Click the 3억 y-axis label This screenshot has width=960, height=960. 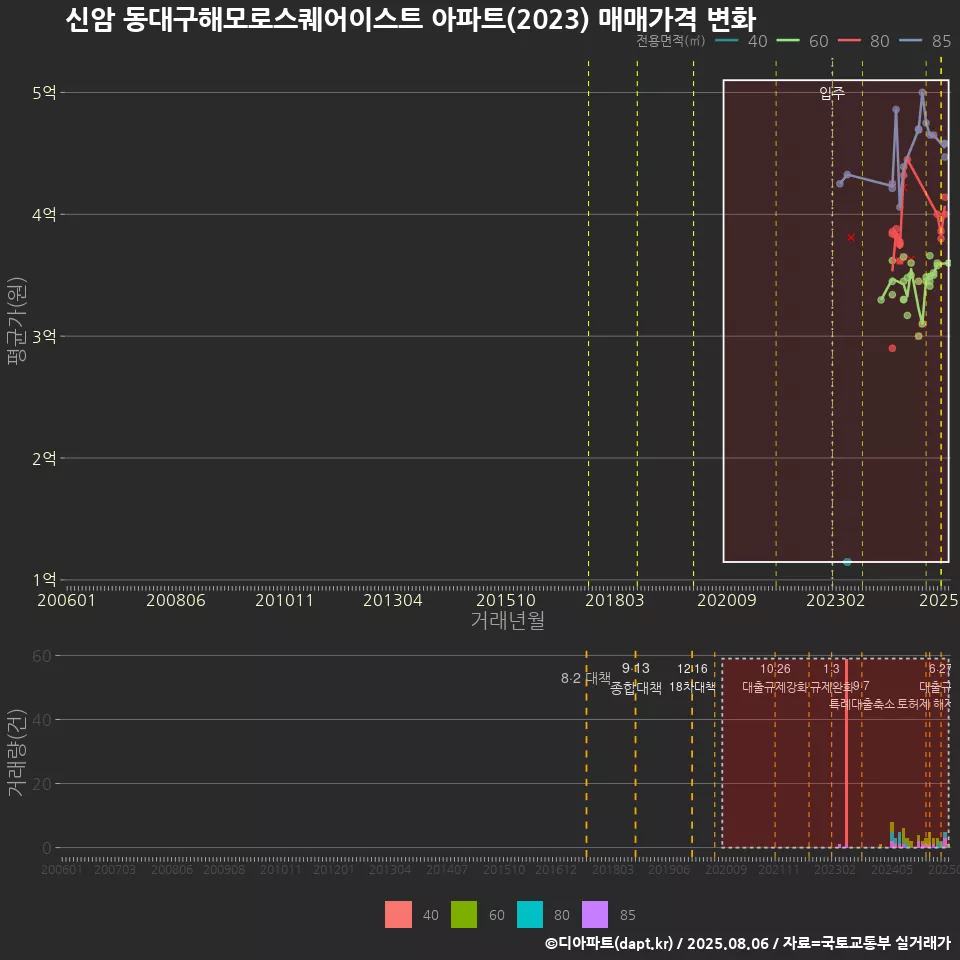(x=44, y=336)
